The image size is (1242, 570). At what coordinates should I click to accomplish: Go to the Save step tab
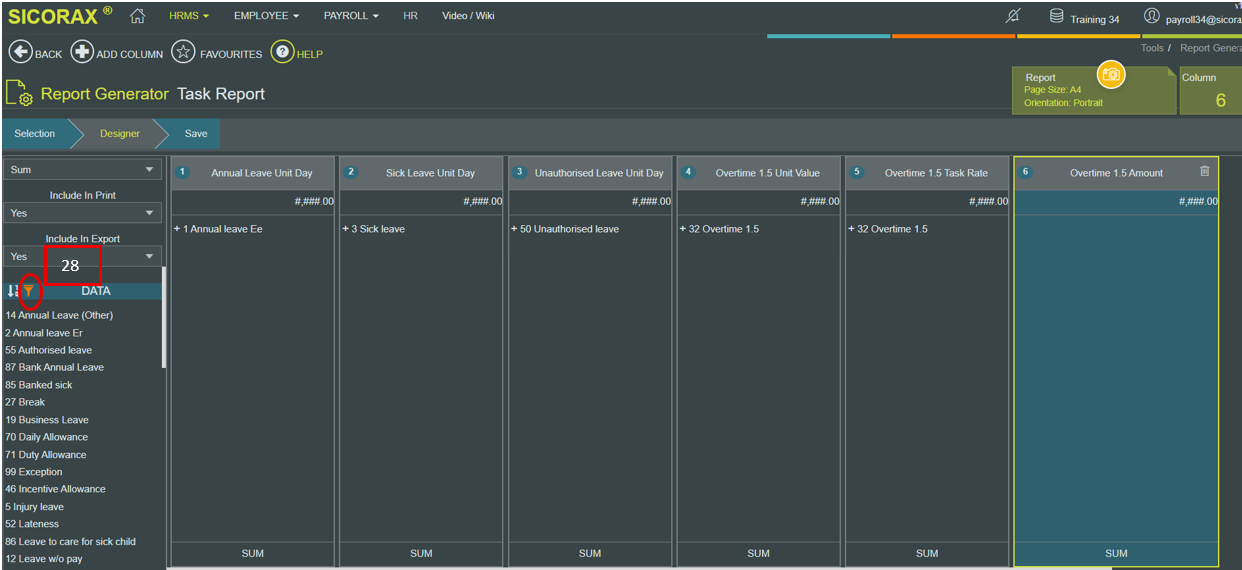[196, 134]
